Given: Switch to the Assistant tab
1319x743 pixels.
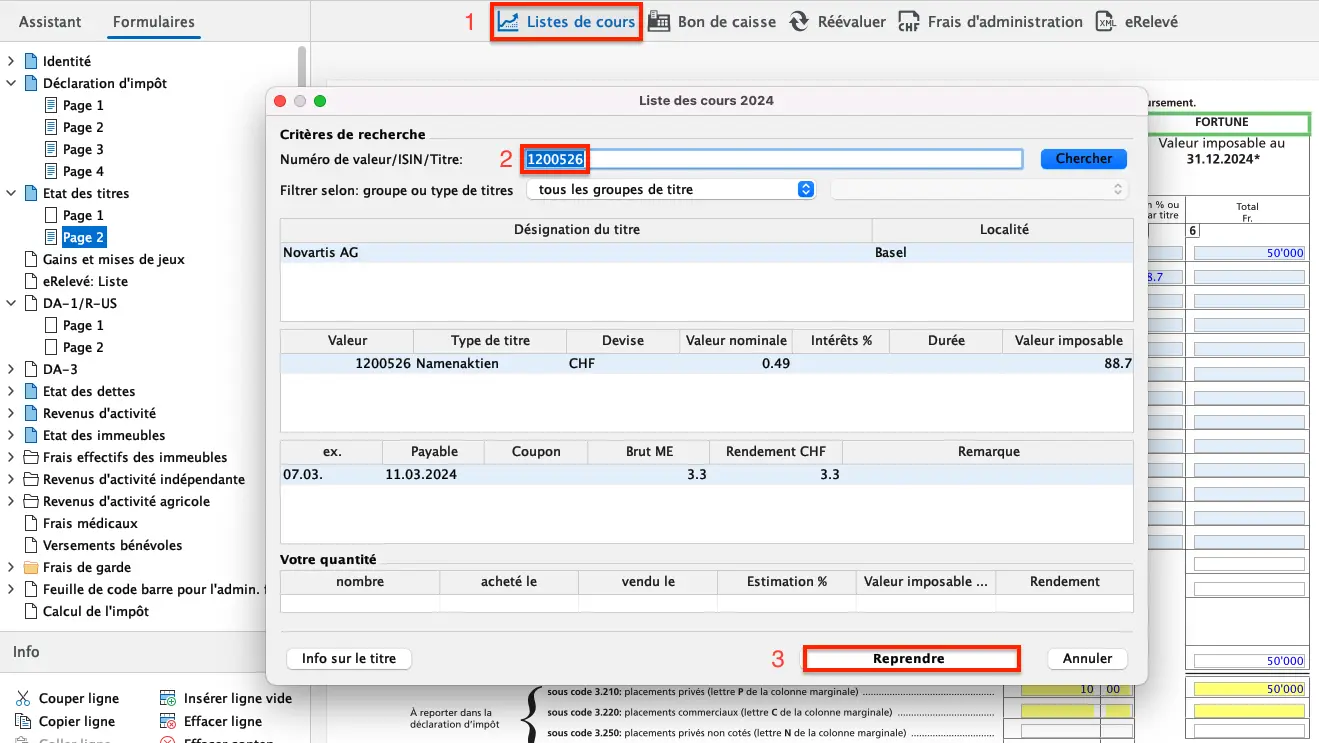Looking at the screenshot, I should tap(50, 21).
